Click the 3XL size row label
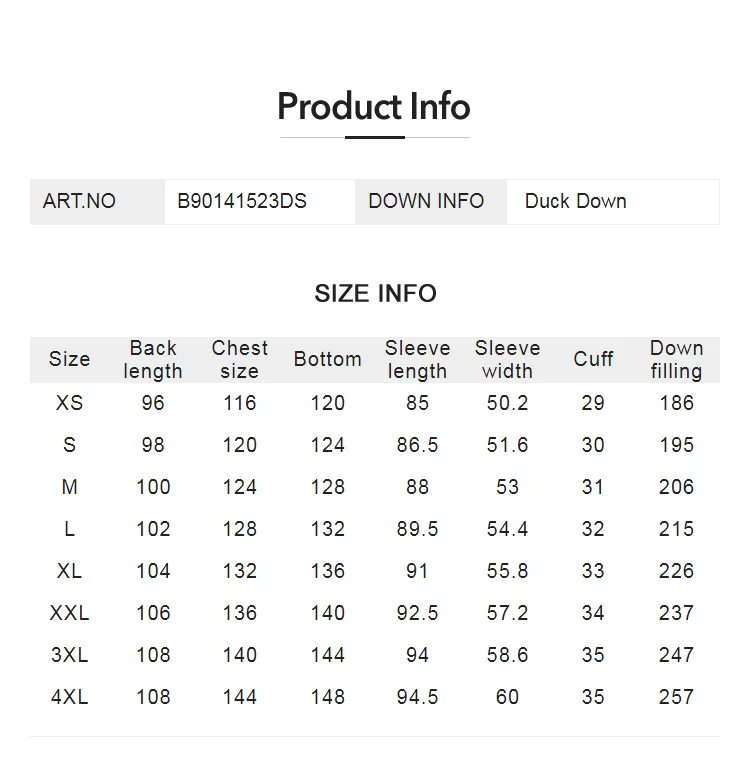Screen dimensions: 750x757 pyautogui.click(x=69, y=655)
